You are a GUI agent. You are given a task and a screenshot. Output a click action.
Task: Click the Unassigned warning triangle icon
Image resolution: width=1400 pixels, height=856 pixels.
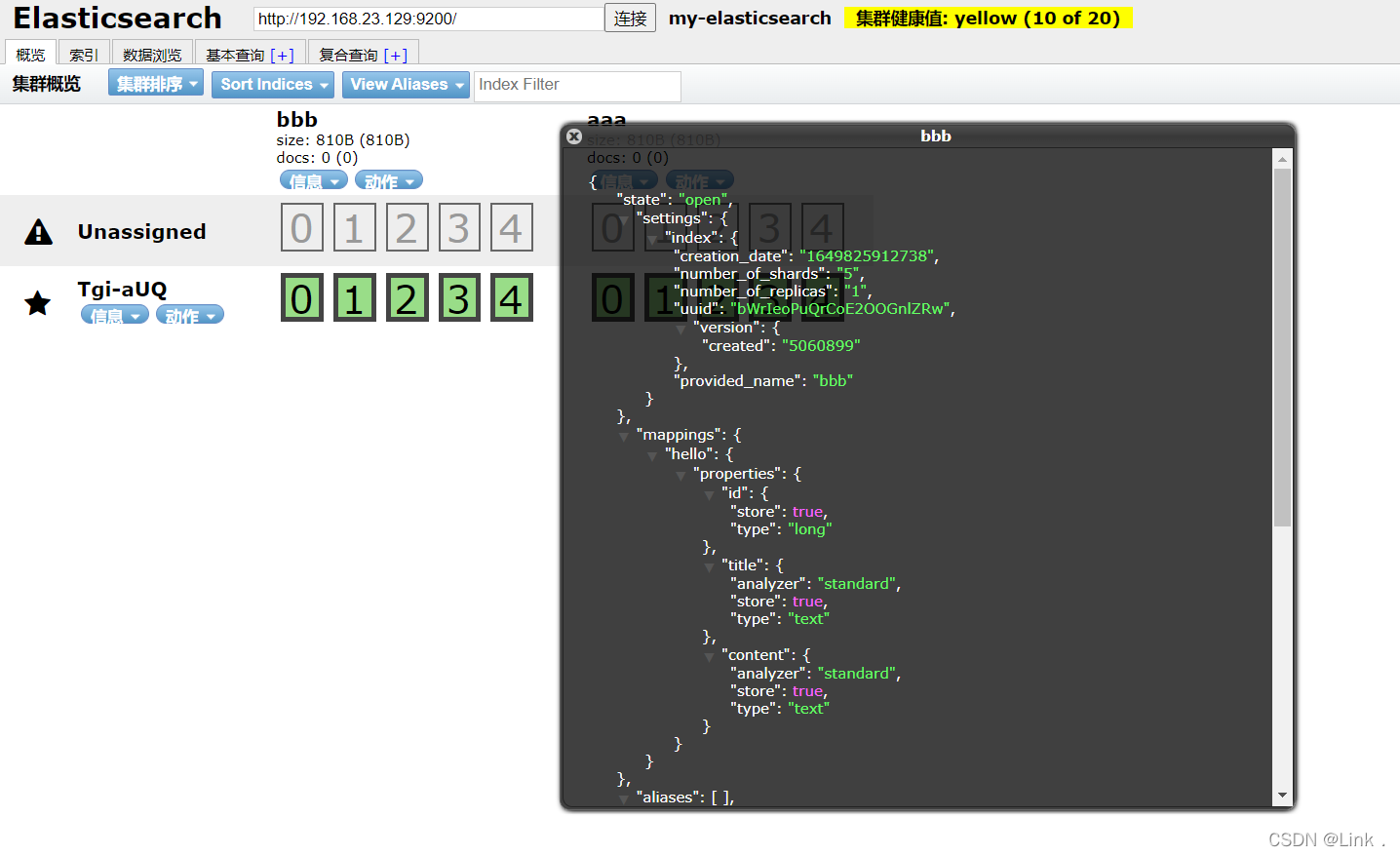[38, 232]
